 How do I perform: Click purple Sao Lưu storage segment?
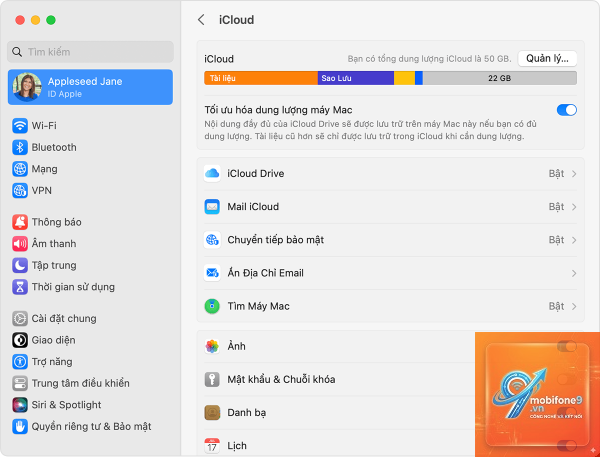(x=355, y=78)
